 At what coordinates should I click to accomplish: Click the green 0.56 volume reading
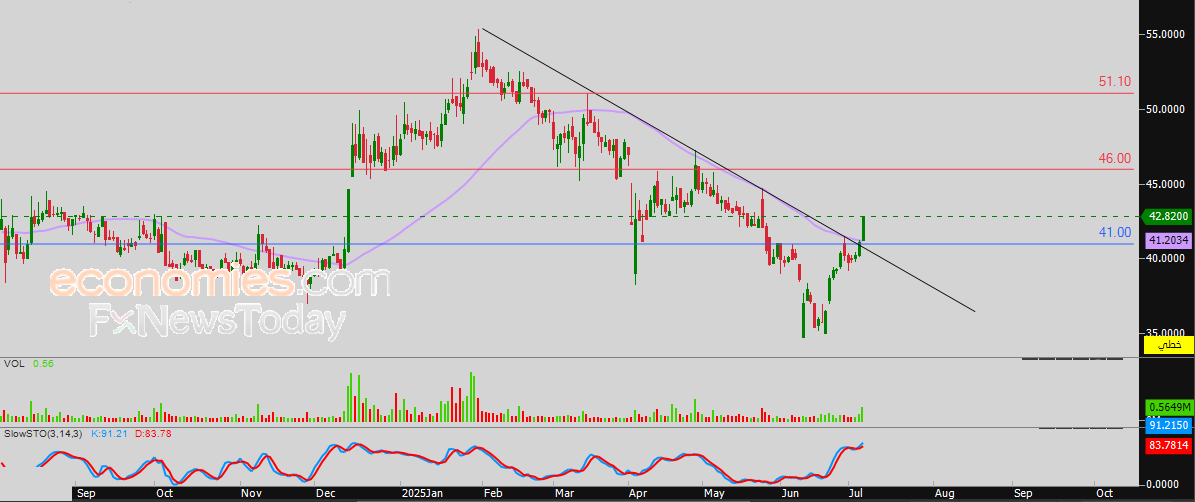(41, 364)
